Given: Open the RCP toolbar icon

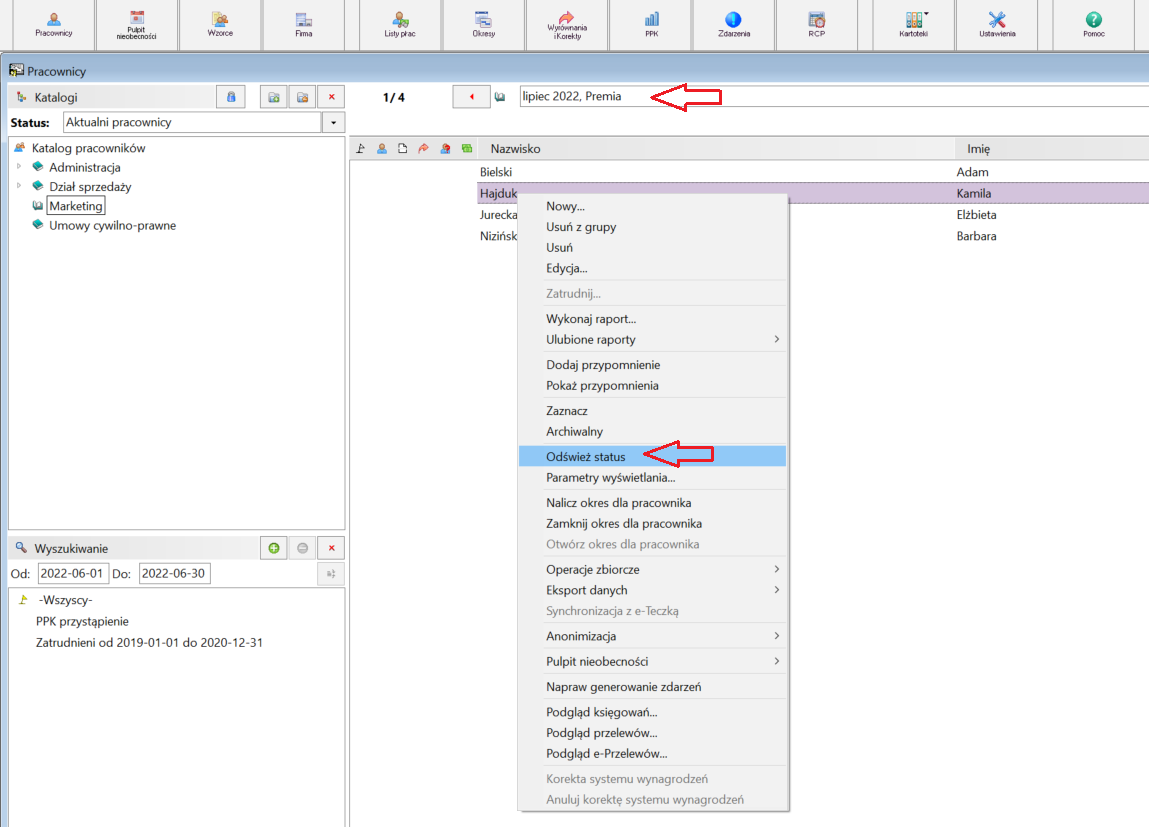Looking at the screenshot, I should click(816, 24).
